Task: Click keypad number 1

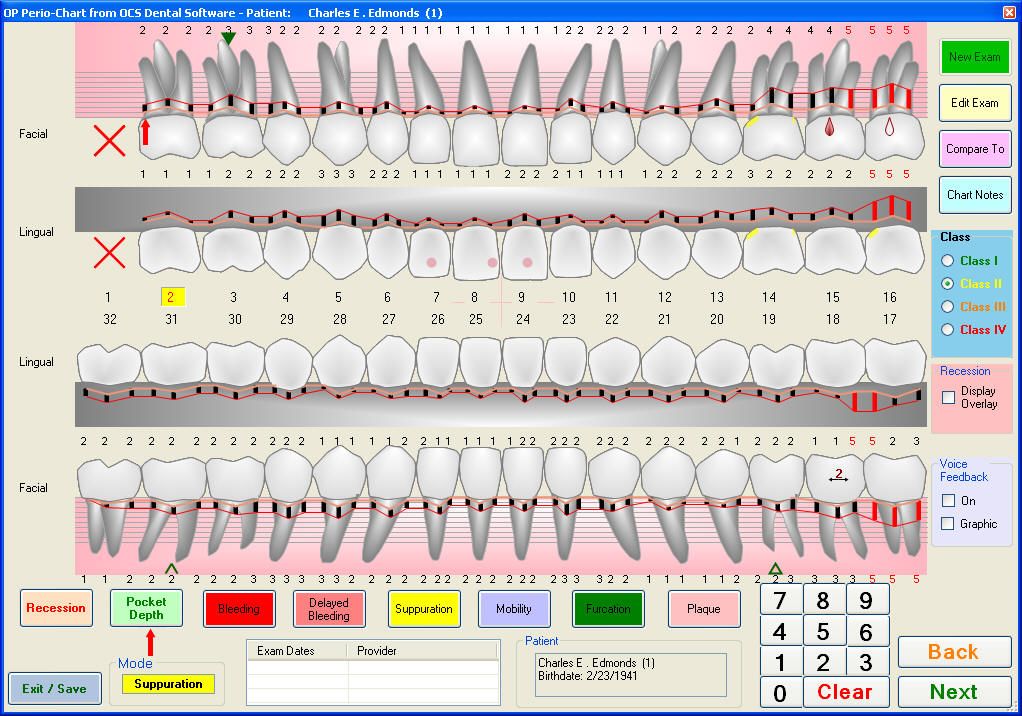Action: coord(780,663)
